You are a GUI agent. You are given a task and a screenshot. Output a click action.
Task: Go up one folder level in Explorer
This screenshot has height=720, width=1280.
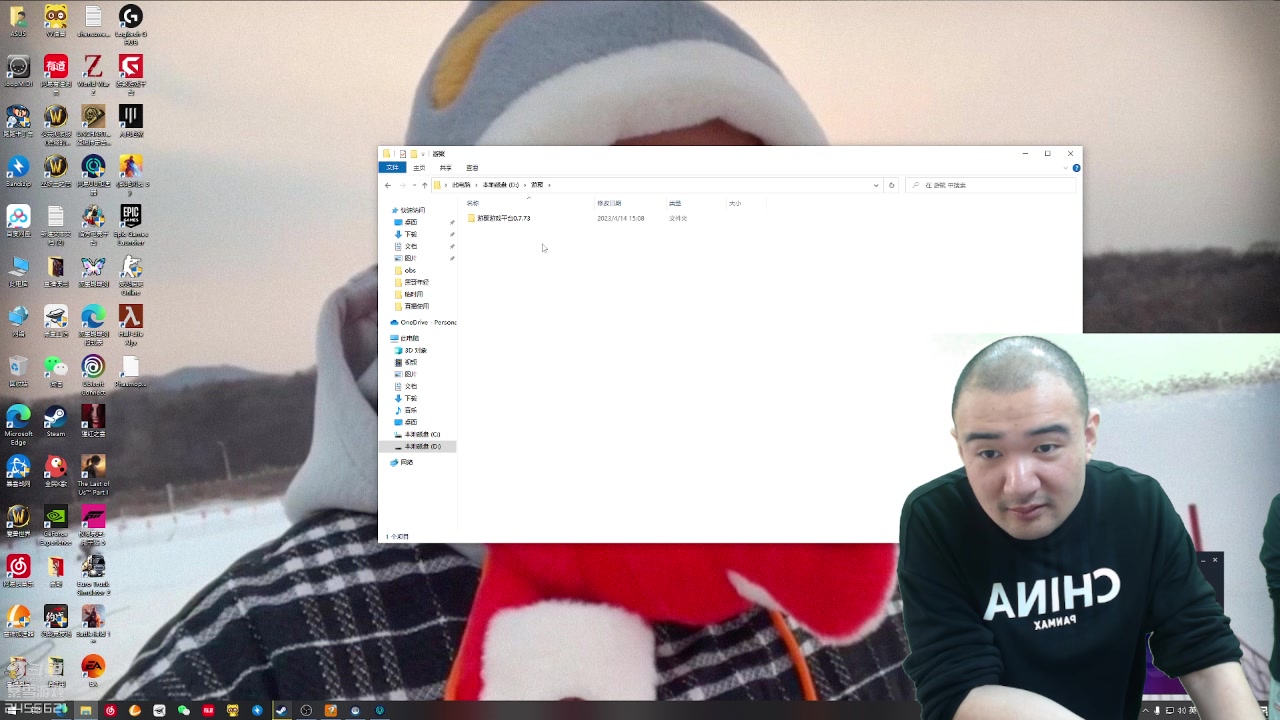point(424,185)
